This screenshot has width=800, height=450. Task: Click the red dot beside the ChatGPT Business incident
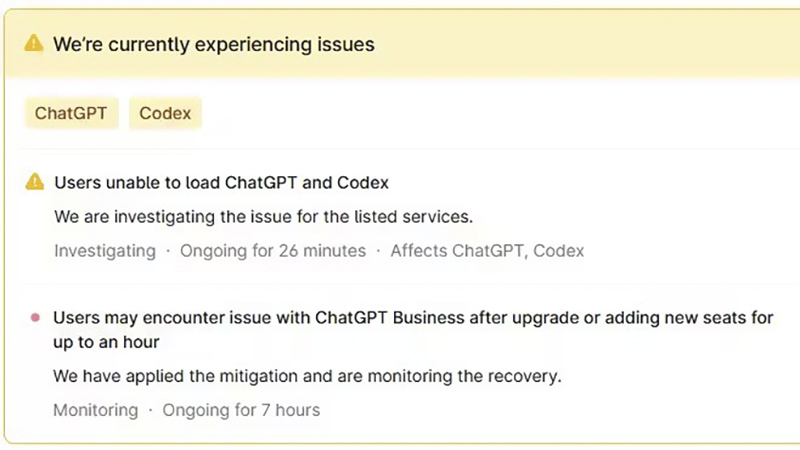[35, 318]
